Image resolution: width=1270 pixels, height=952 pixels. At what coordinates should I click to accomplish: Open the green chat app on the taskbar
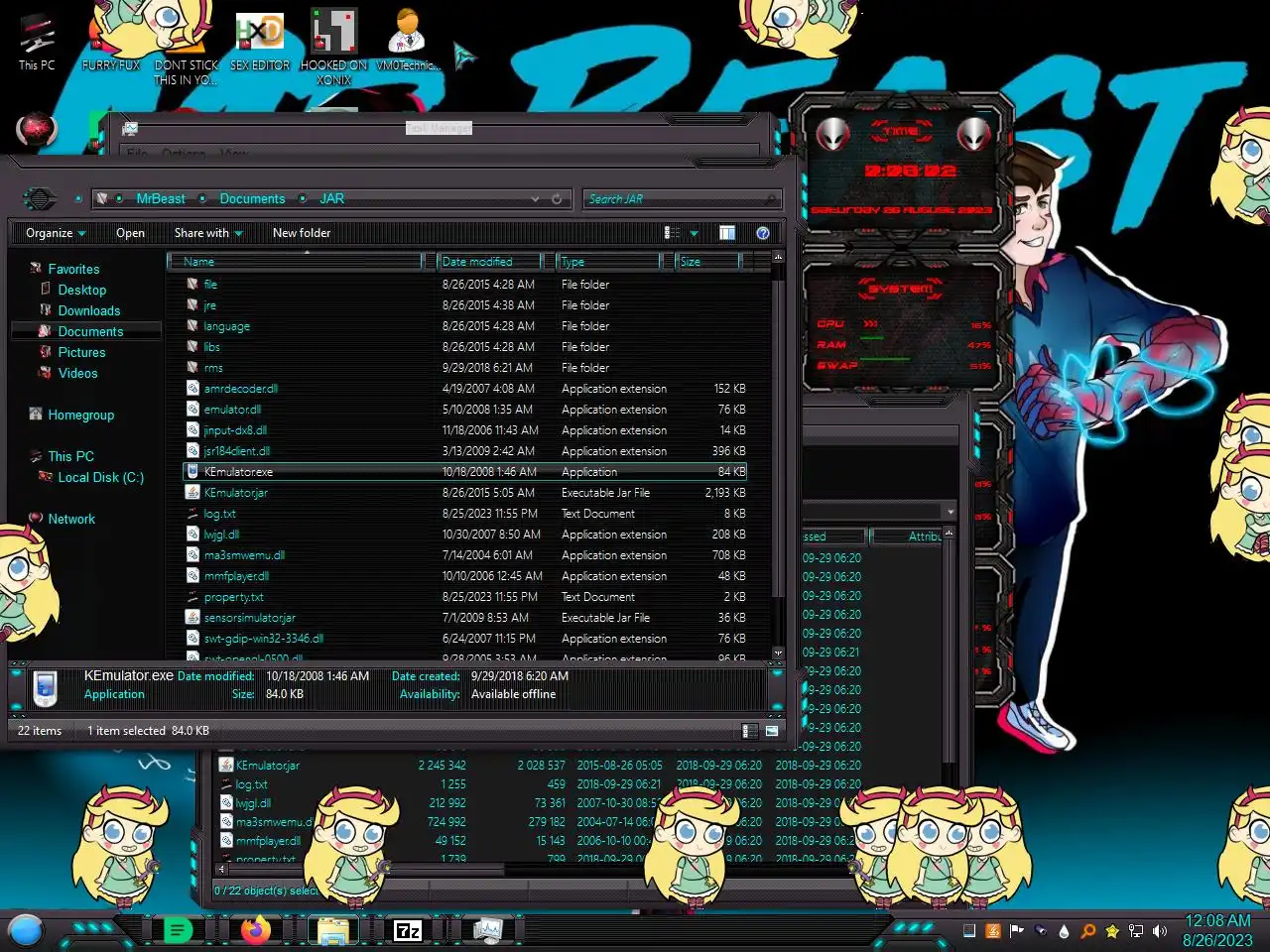pyautogui.click(x=178, y=930)
